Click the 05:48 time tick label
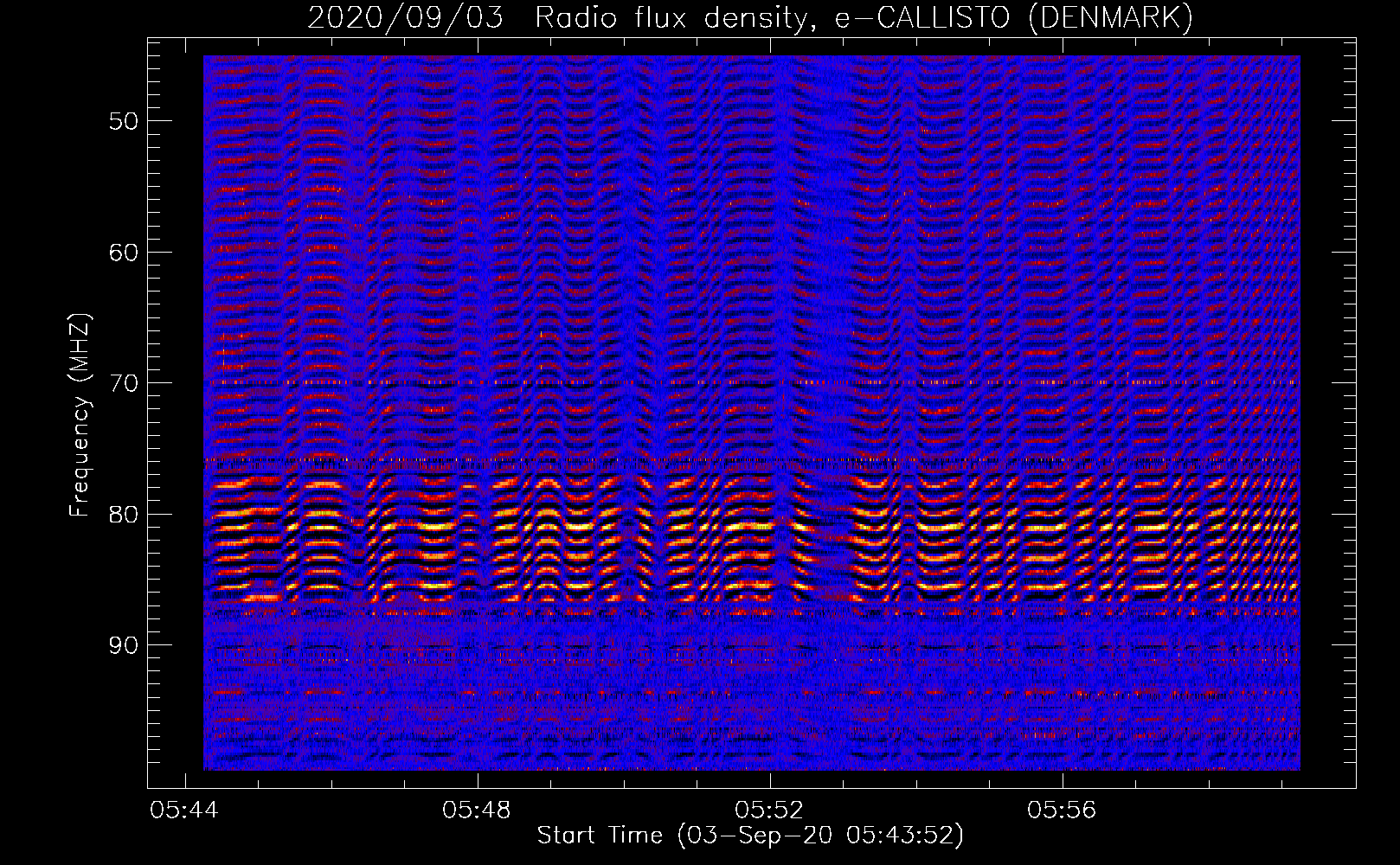The width and height of the screenshot is (1400, 865). (x=477, y=811)
